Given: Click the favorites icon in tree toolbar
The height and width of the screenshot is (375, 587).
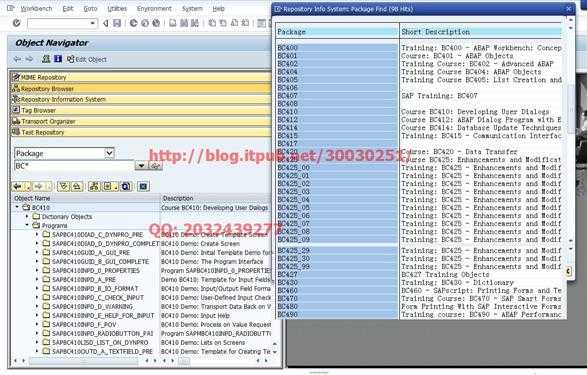Looking at the screenshot, I should point(108,186).
